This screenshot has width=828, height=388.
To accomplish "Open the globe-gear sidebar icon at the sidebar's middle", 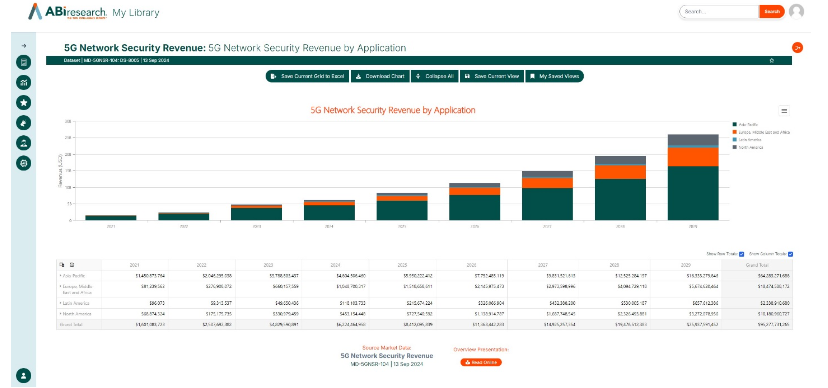I will pyautogui.click(x=23, y=163).
